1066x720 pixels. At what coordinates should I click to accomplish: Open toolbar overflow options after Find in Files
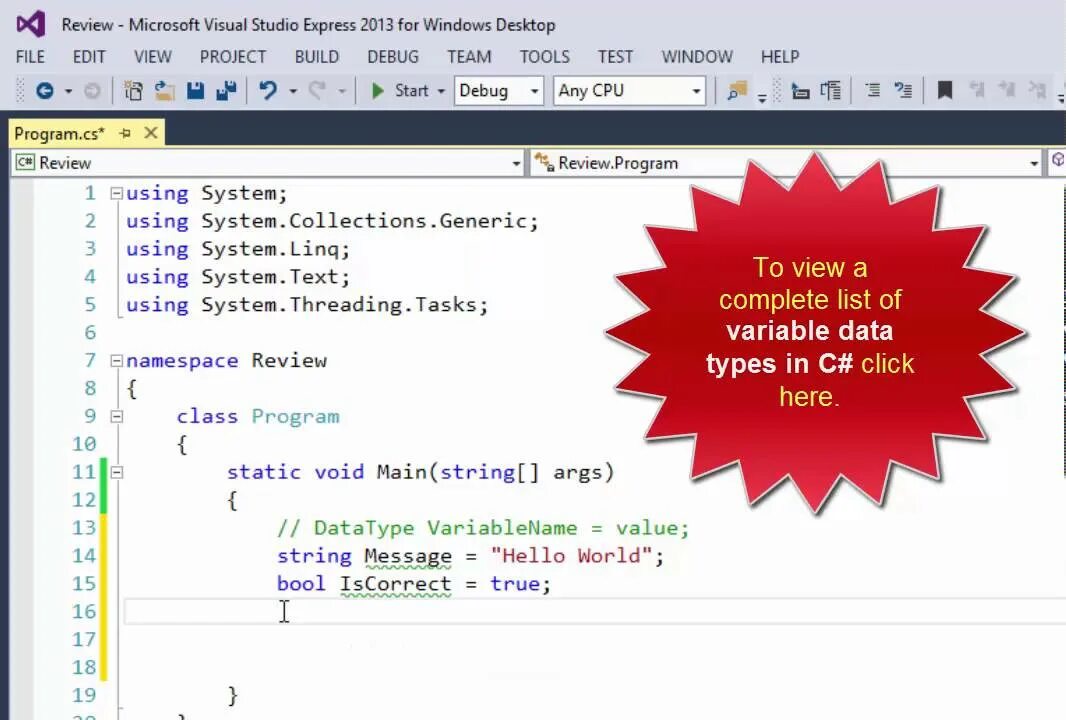coord(762,99)
